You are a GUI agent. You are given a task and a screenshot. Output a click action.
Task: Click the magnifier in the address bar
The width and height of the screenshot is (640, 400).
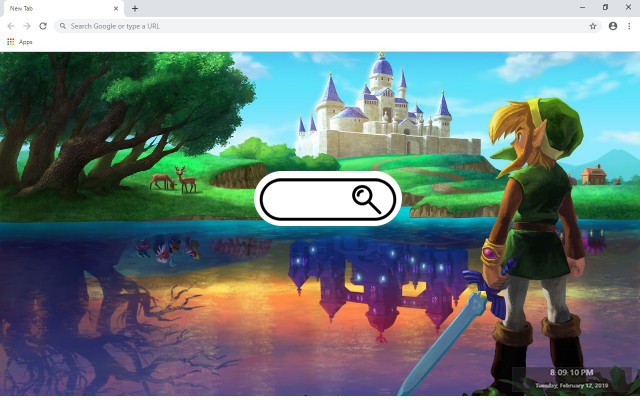pyautogui.click(x=63, y=26)
